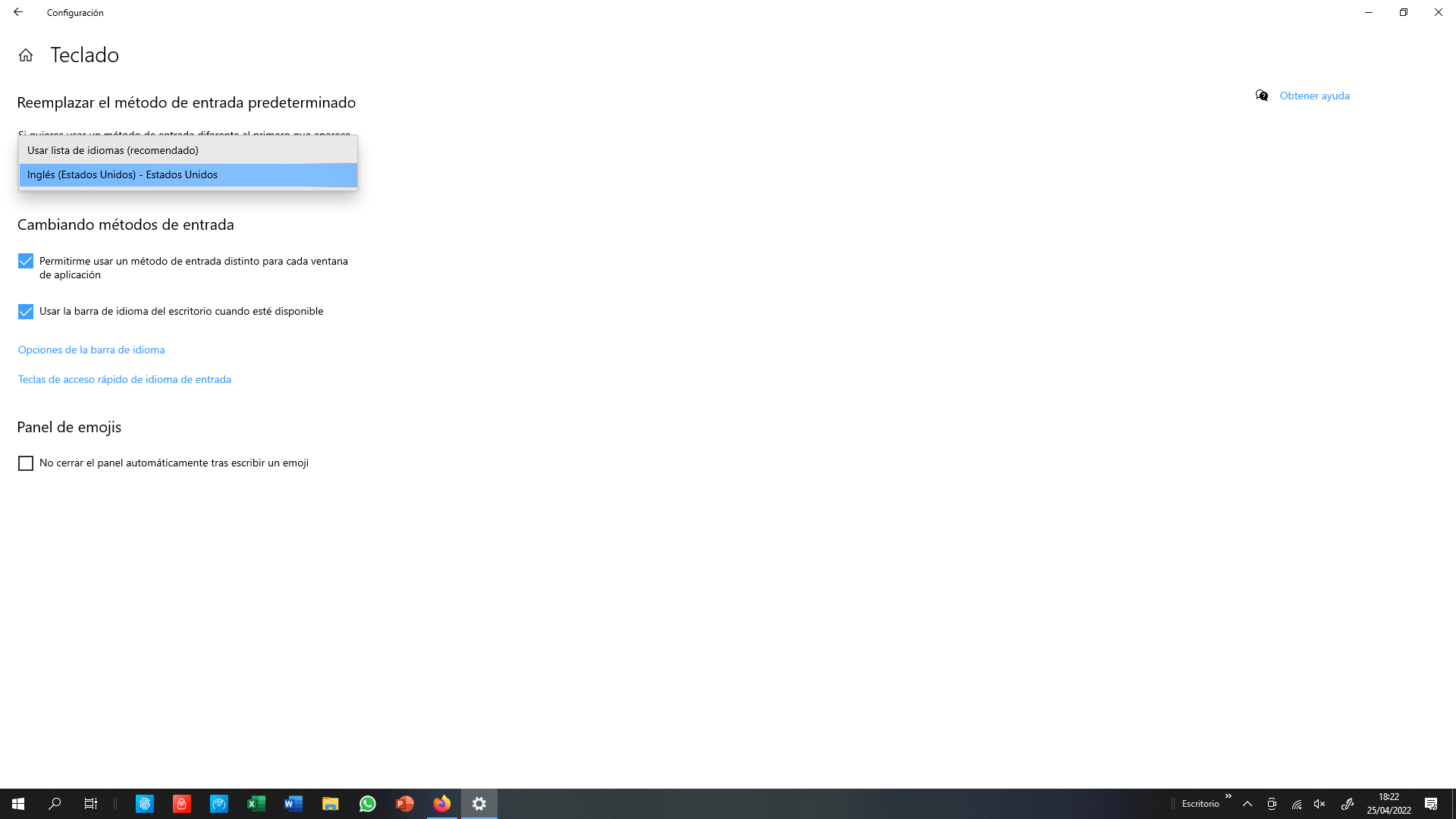Launch Microsoft Excel from the taskbar
This screenshot has width=1456, height=819.
click(256, 803)
